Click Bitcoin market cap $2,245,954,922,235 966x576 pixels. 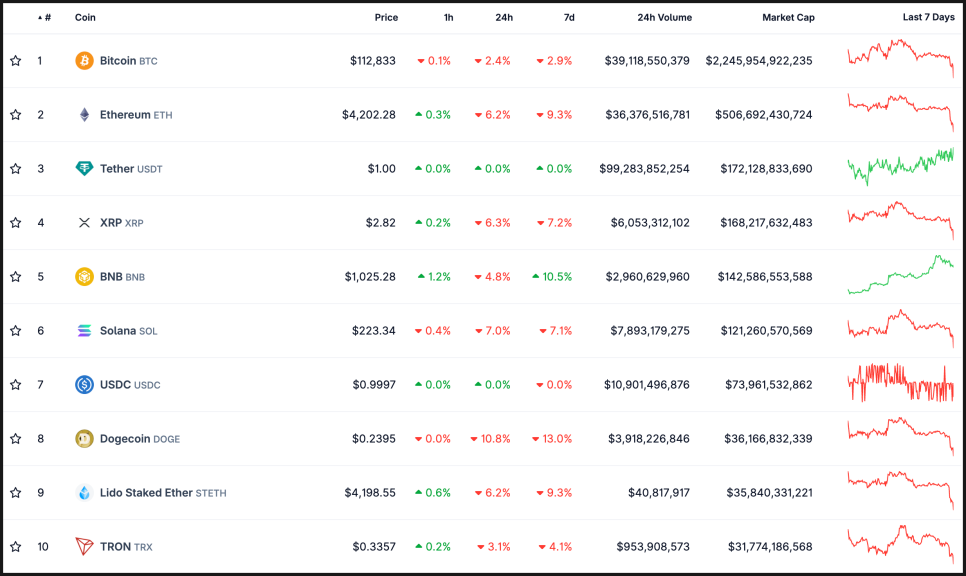click(759, 60)
